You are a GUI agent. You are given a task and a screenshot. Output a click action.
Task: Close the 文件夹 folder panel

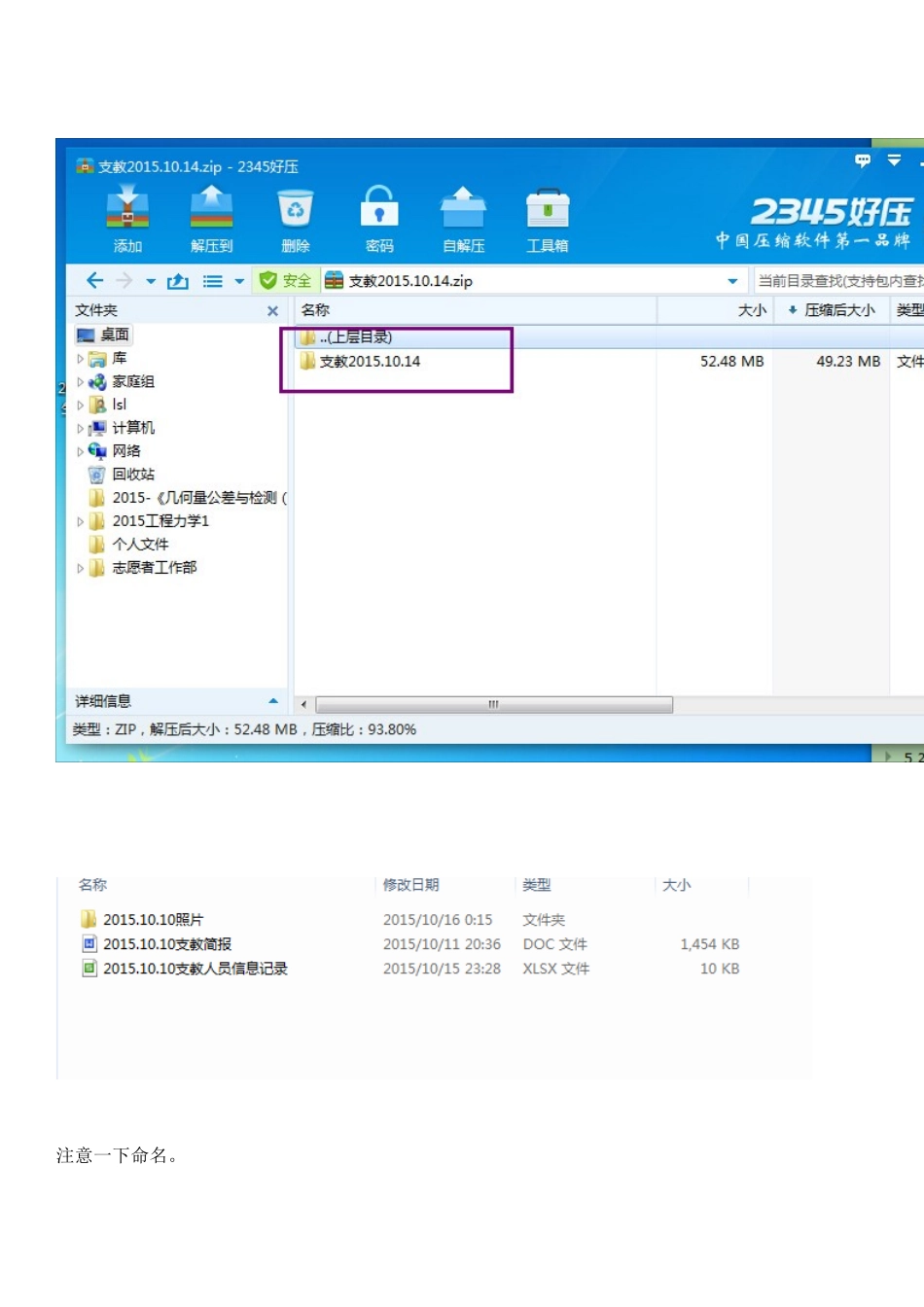pyautogui.click(x=273, y=311)
